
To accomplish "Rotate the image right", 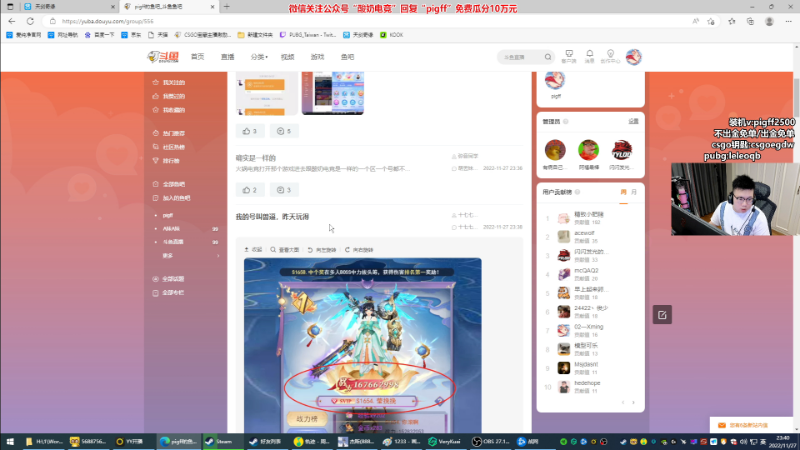I will tap(359, 250).
